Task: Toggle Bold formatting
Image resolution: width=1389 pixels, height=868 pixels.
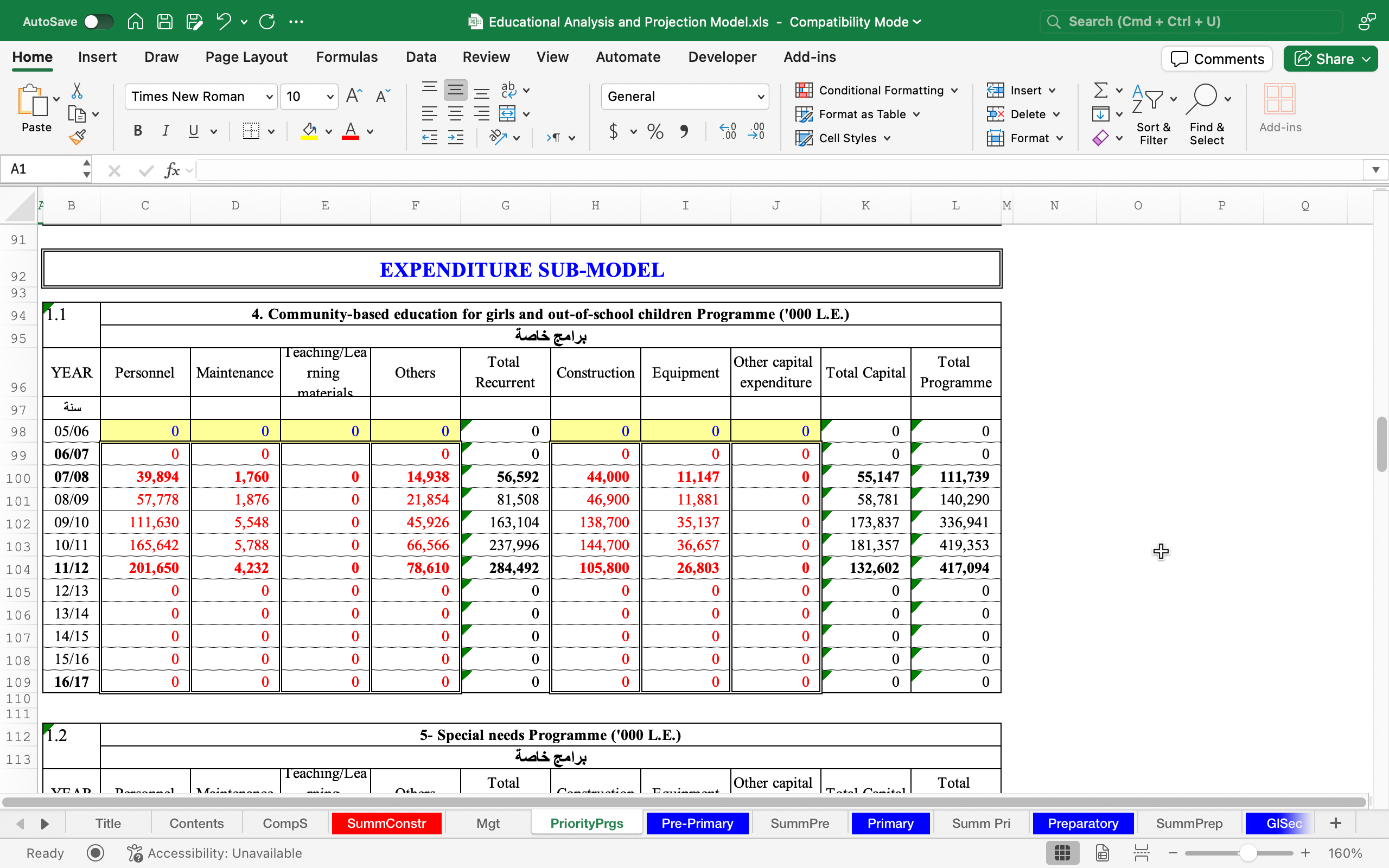Action: point(138,131)
